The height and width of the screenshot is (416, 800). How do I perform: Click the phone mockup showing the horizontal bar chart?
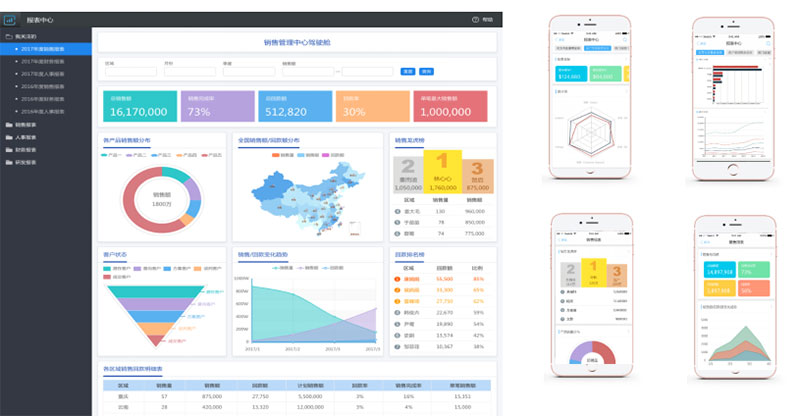(733, 99)
